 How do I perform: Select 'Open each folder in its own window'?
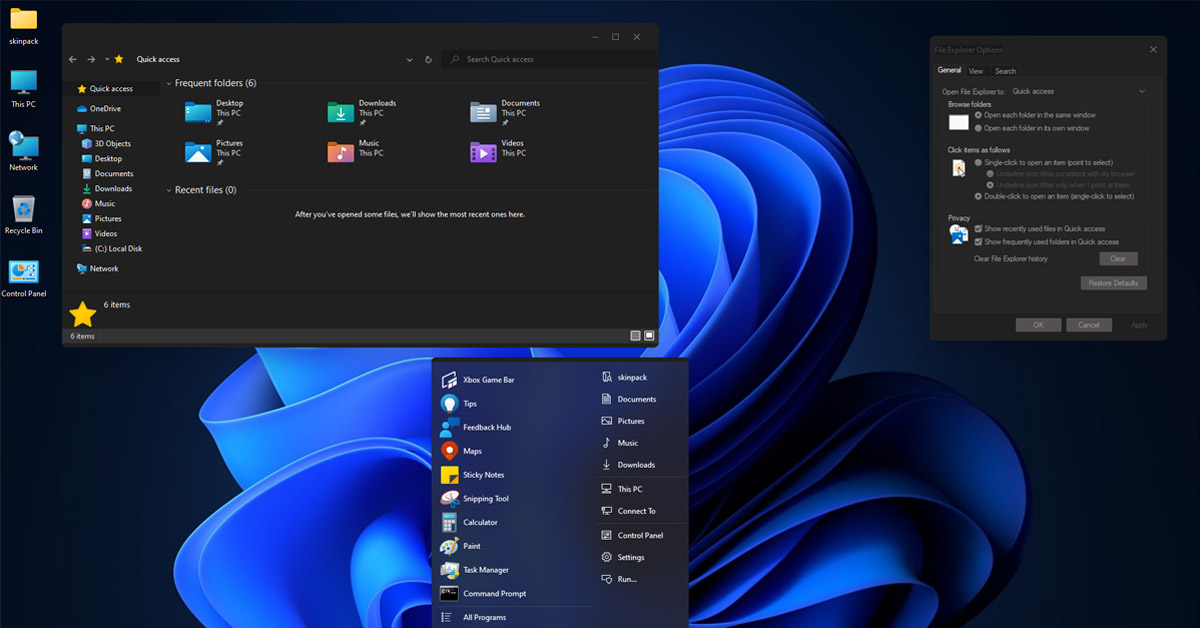tap(979, 128)
